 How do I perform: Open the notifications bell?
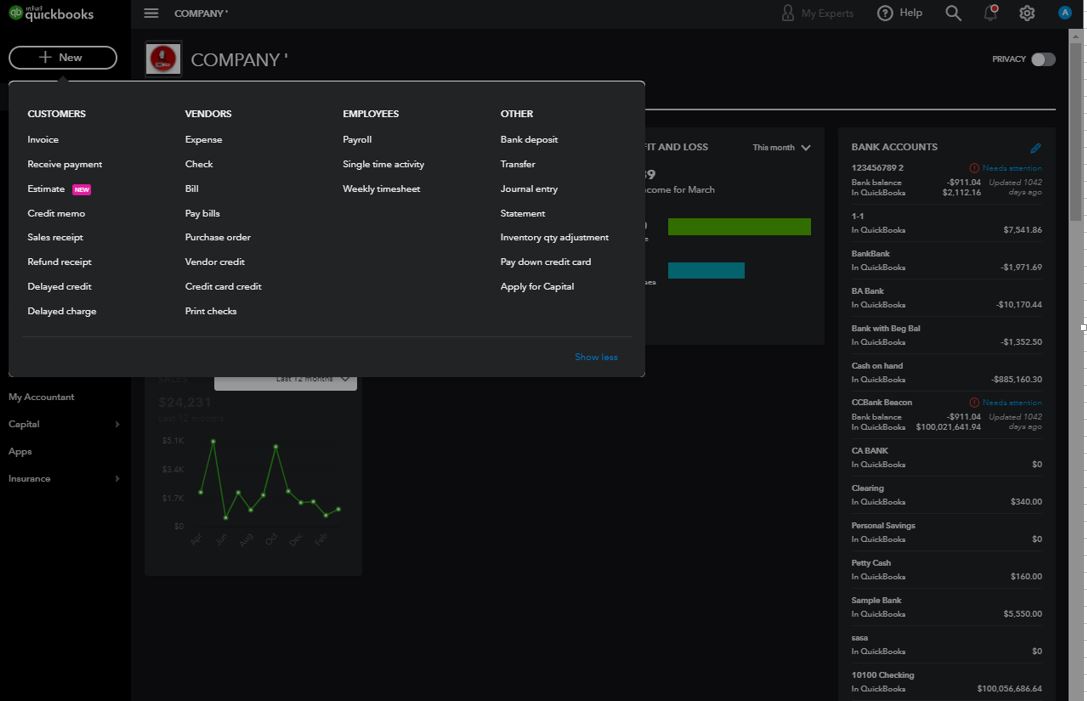tap(990, 13)
